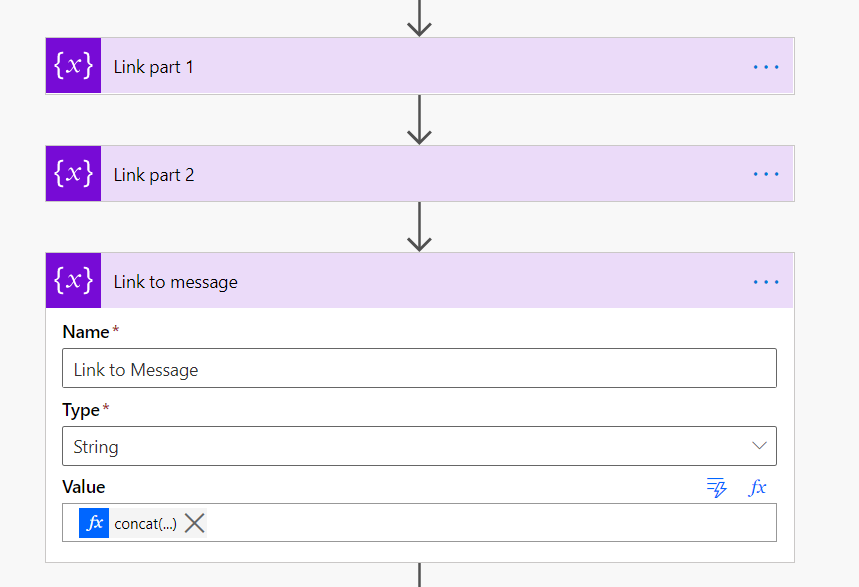Select the concat(...) expression token
The image size is (859, 587).
(x=145, y=523)
